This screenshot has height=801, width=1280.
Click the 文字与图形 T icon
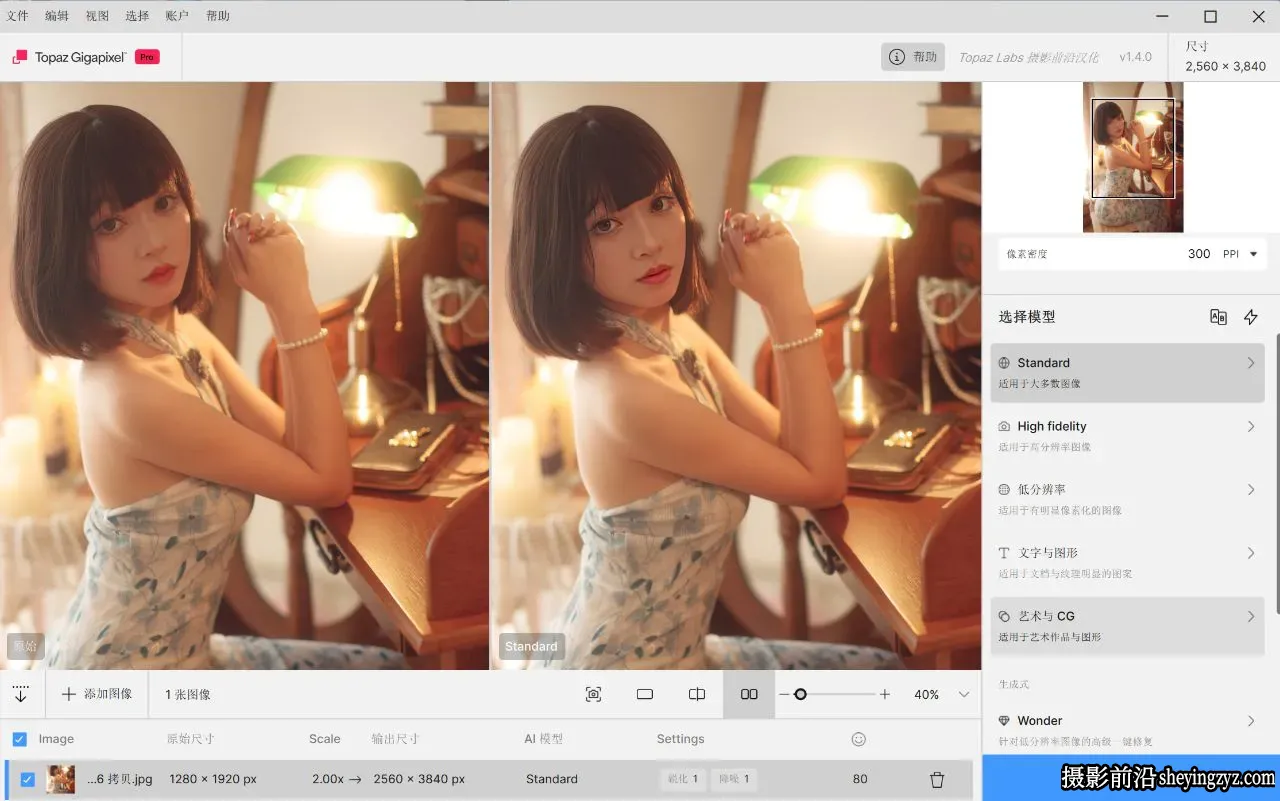click(x=1004, y=553)
